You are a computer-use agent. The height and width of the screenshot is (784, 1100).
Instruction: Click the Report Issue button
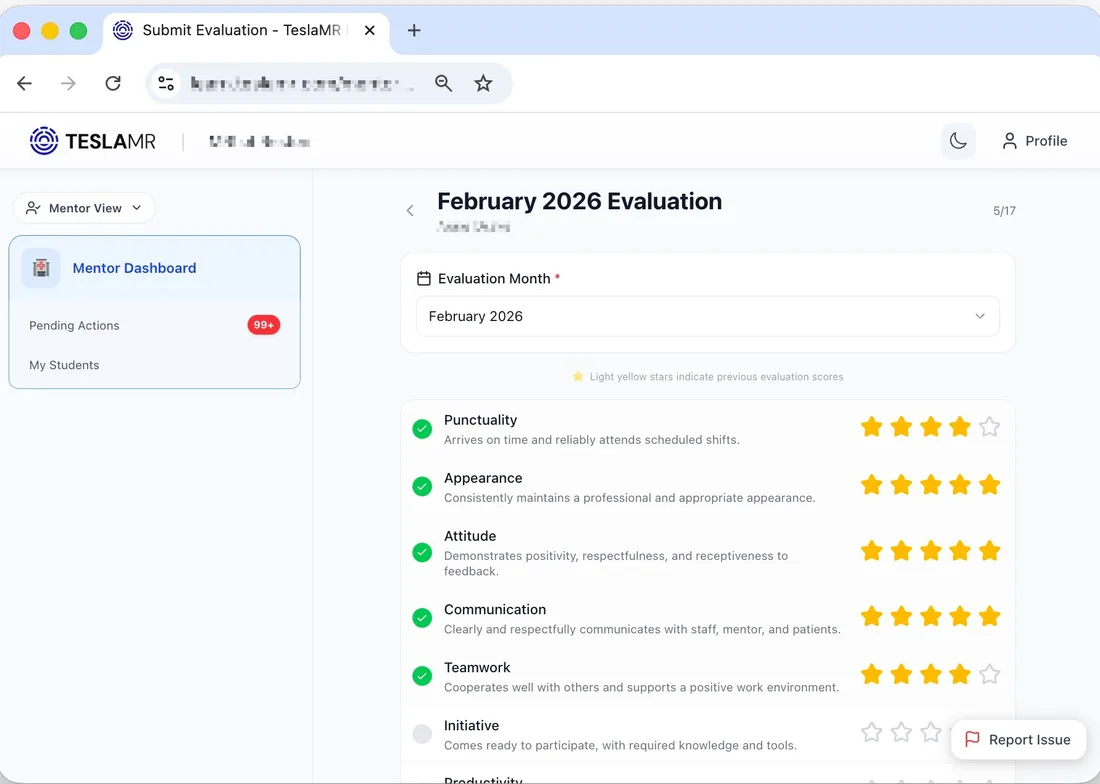click(x=1019, y=739)
